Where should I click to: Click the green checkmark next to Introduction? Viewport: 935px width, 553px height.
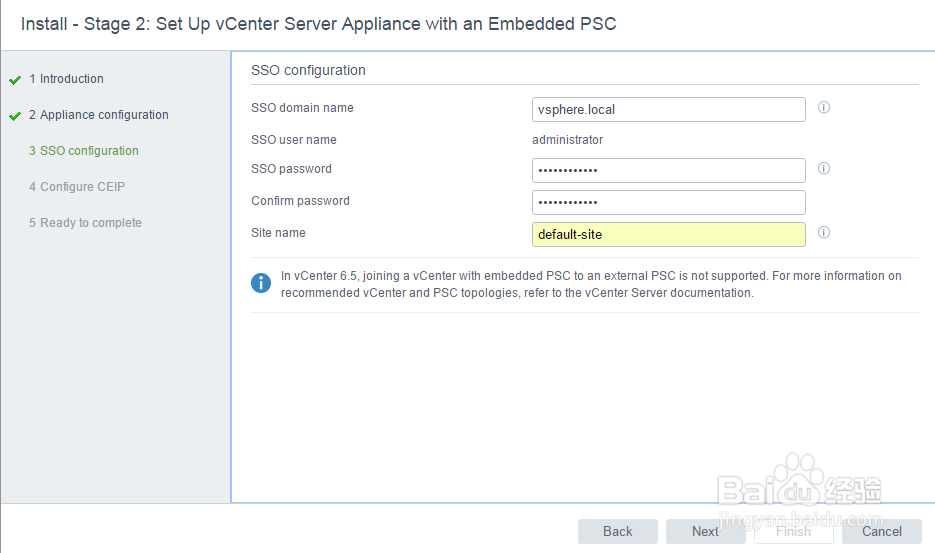tap(15, 80)
